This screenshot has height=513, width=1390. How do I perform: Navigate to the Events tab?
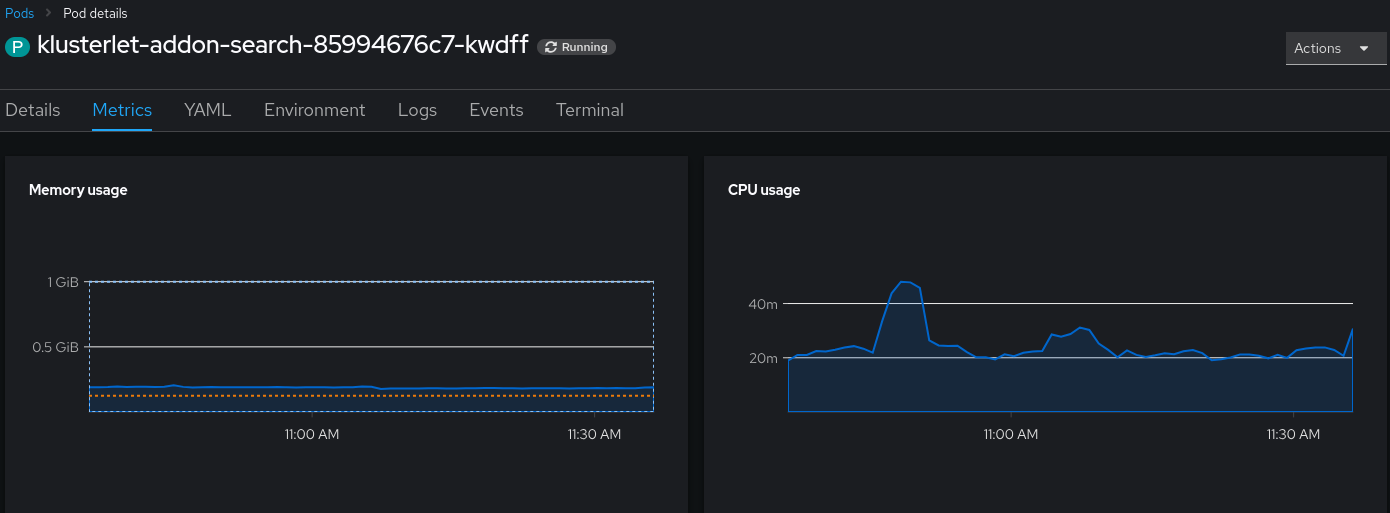click(x=496, y=110)
